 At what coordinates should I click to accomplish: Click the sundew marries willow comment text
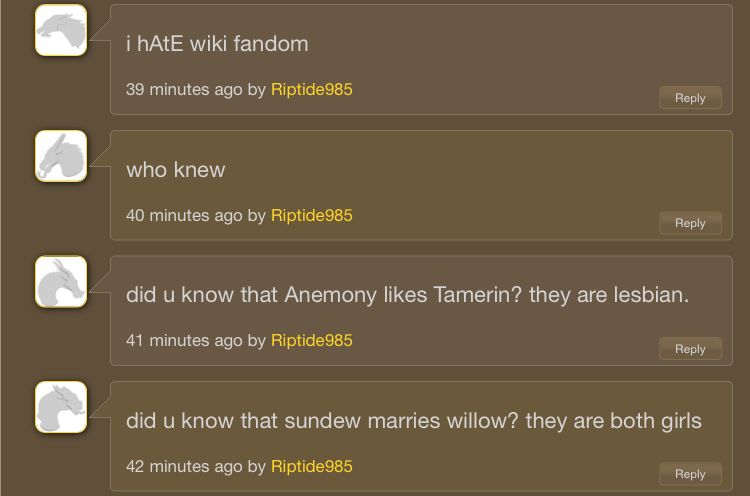click(413, 421)
